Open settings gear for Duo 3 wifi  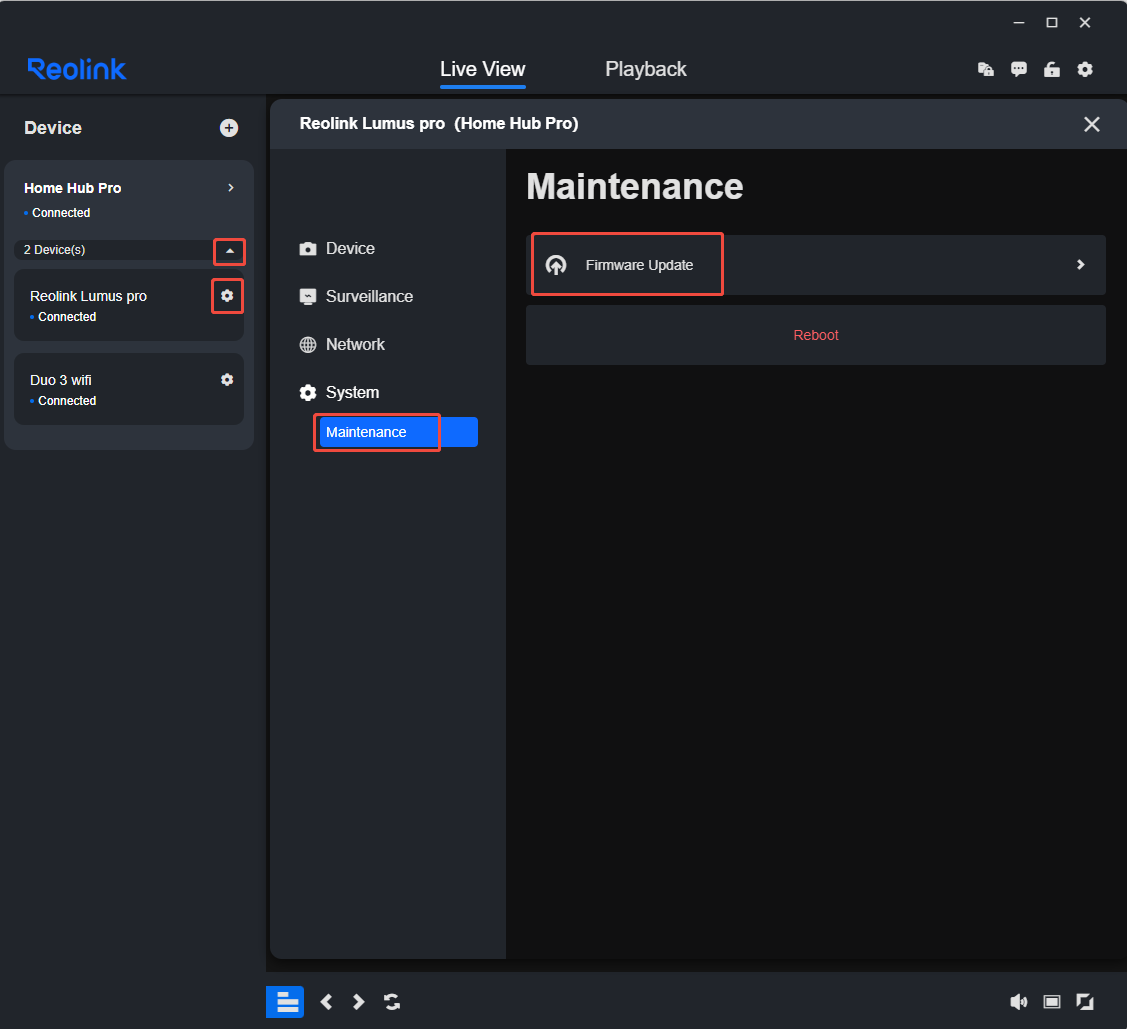(x=227, y=379)
